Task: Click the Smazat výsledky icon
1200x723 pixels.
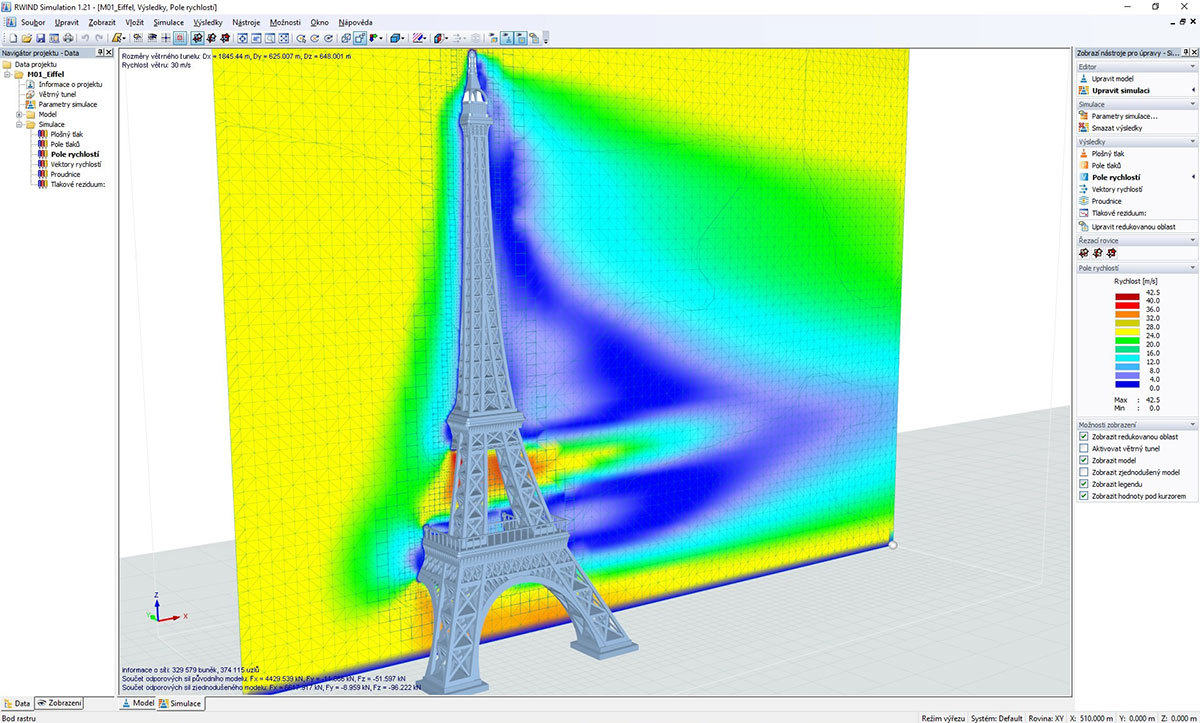Action: pyautogui.click(x=1084, y=128)
